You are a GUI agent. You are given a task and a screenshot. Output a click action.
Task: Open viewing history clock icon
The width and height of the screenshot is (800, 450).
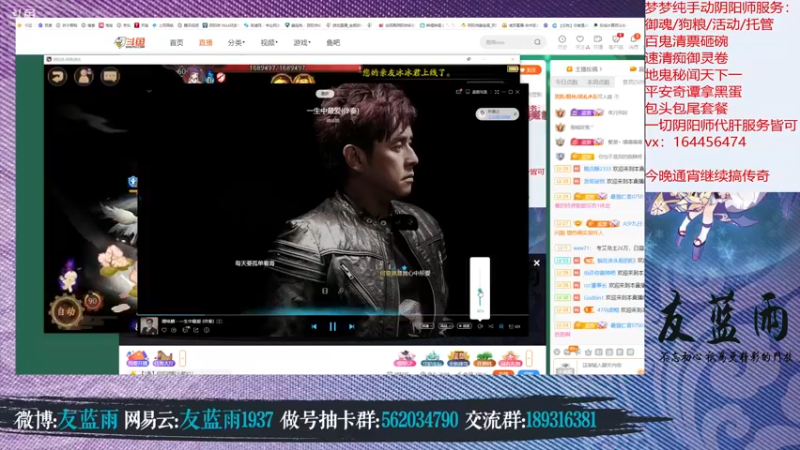(562, 41)
